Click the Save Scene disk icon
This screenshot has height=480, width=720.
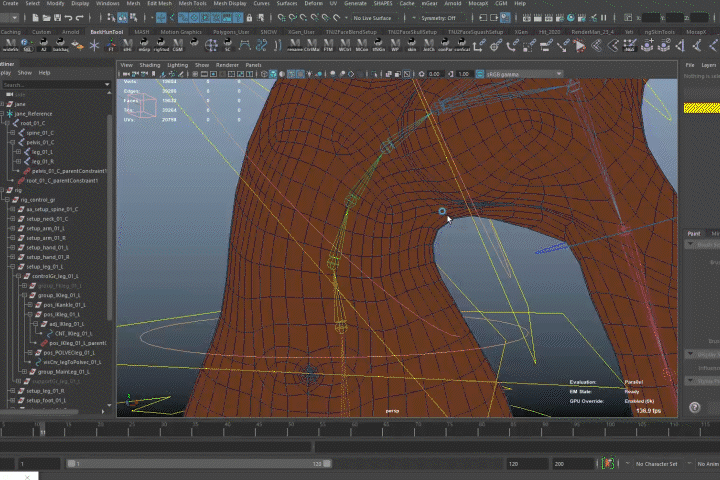point(57,18)
